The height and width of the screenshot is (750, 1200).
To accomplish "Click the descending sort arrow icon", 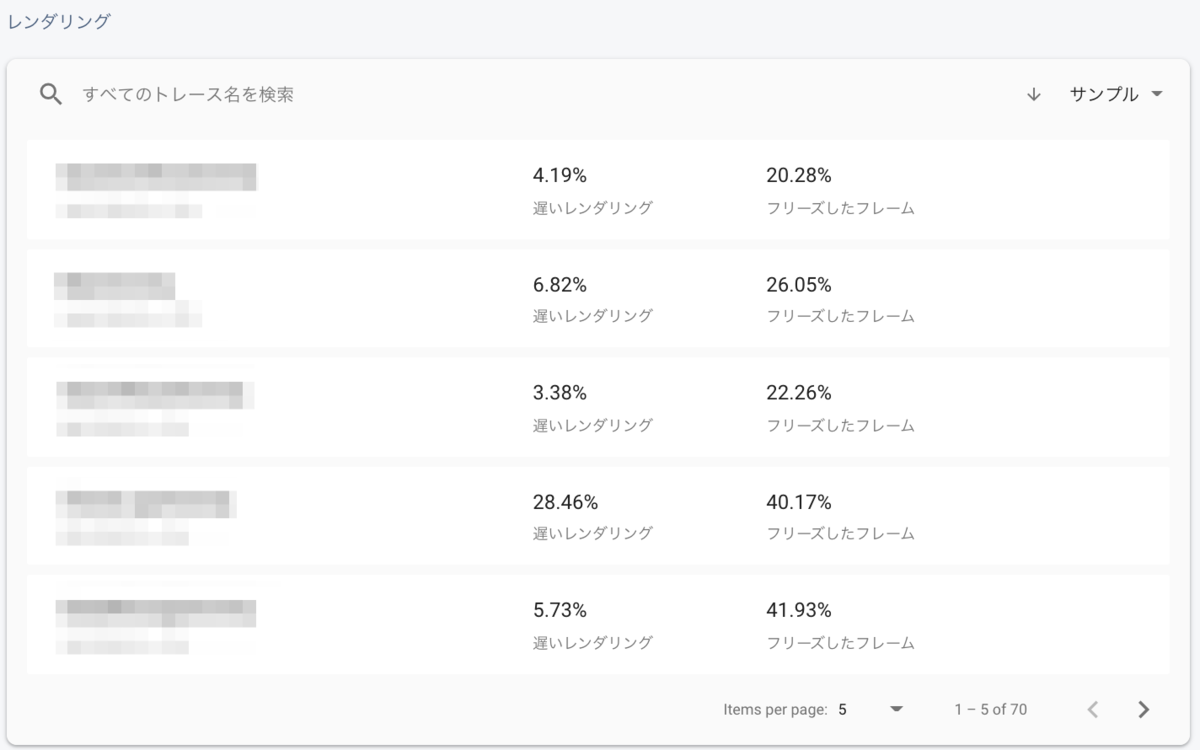I will coord(1034,94).
